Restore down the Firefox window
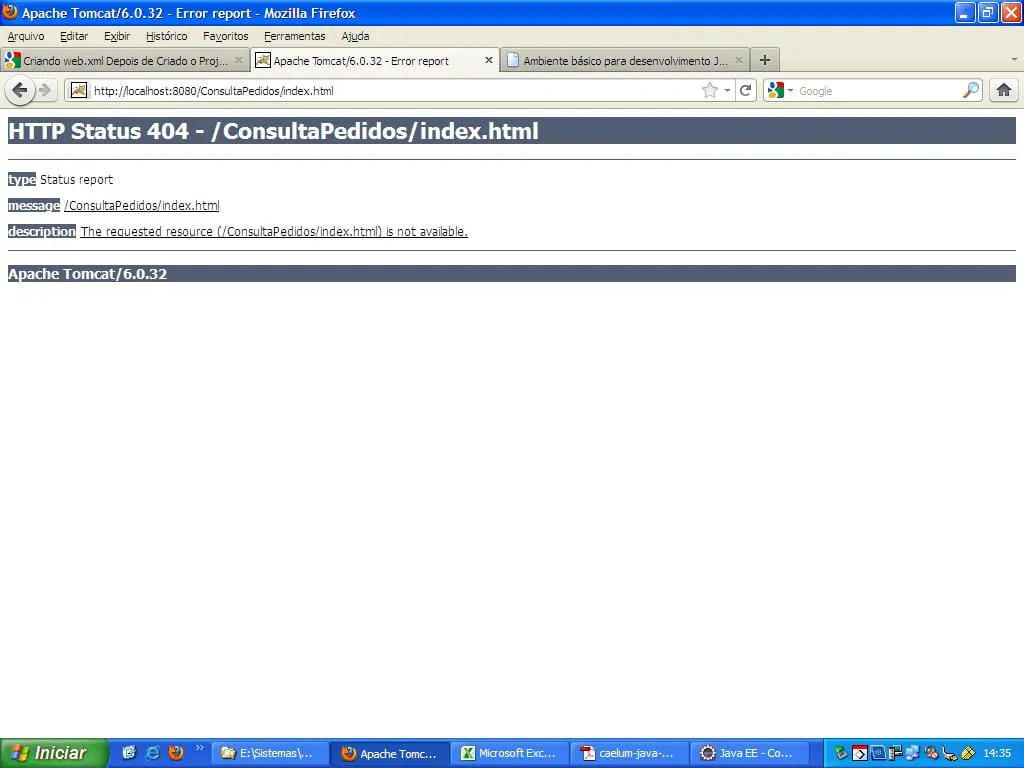The height and width of the screenshot is (768, 1024). click(x=988, y=12)
